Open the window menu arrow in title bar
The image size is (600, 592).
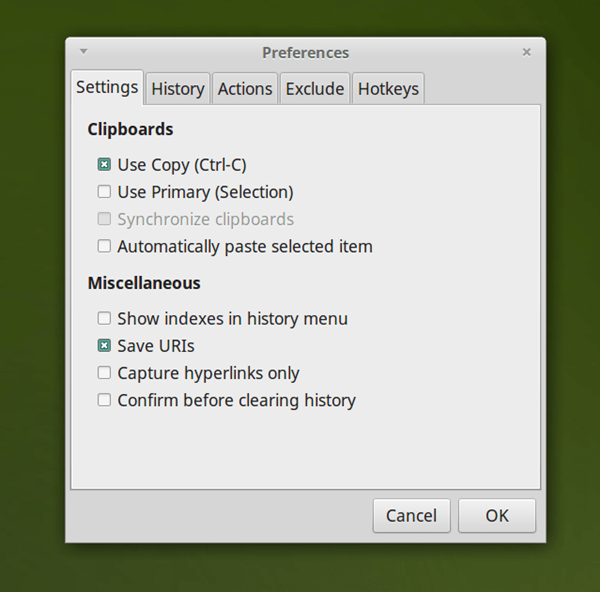(x=84, y=51)
